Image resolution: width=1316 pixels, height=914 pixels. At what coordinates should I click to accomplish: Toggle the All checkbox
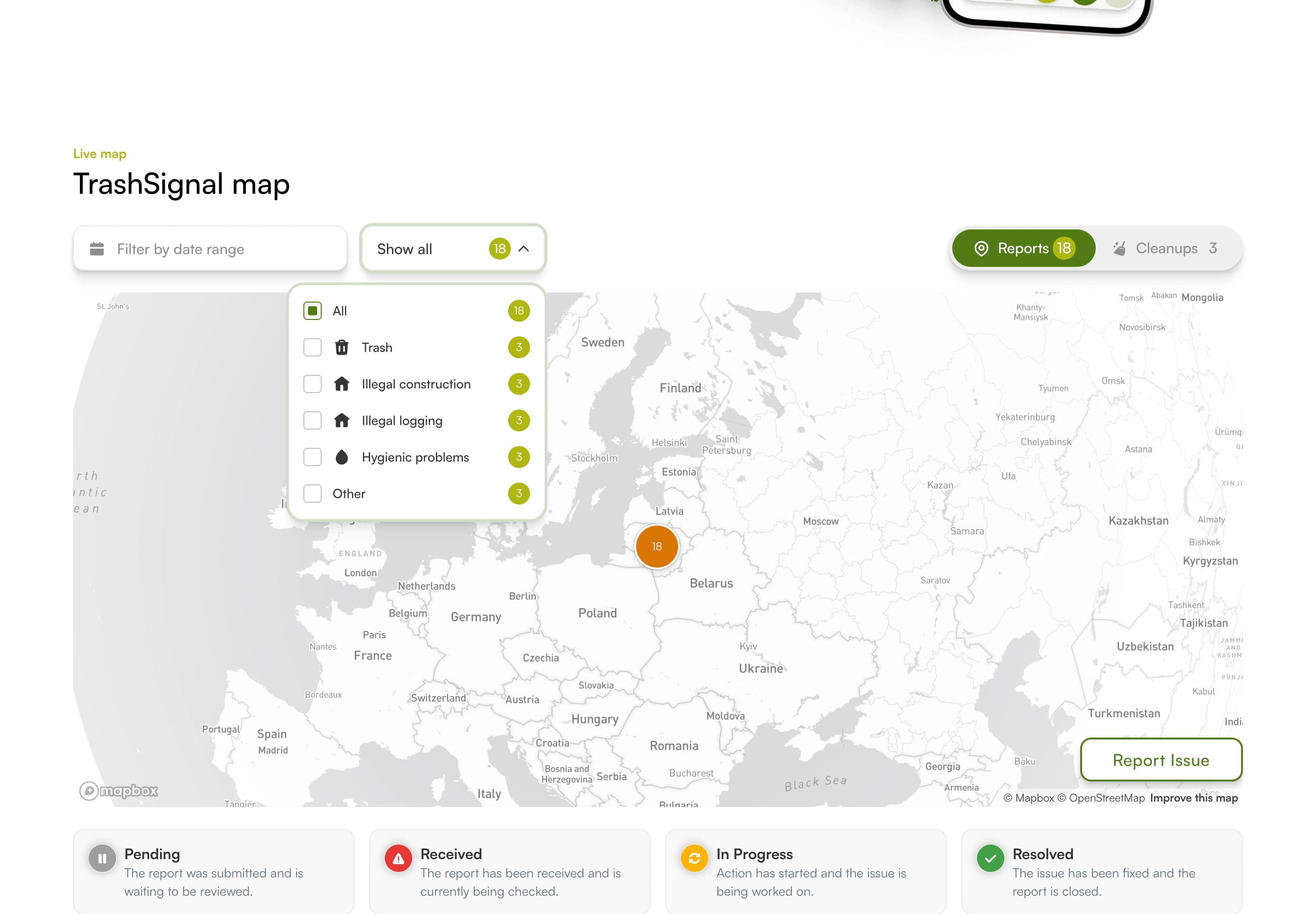pos(312,310)
